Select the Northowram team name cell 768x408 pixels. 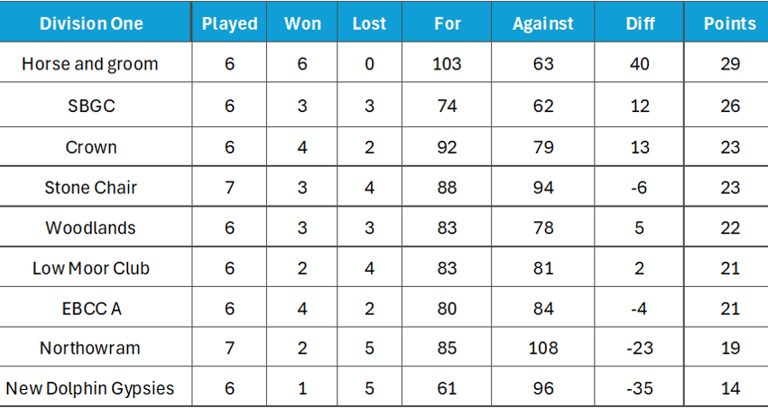pyautogui.click(x=91, y=348)
